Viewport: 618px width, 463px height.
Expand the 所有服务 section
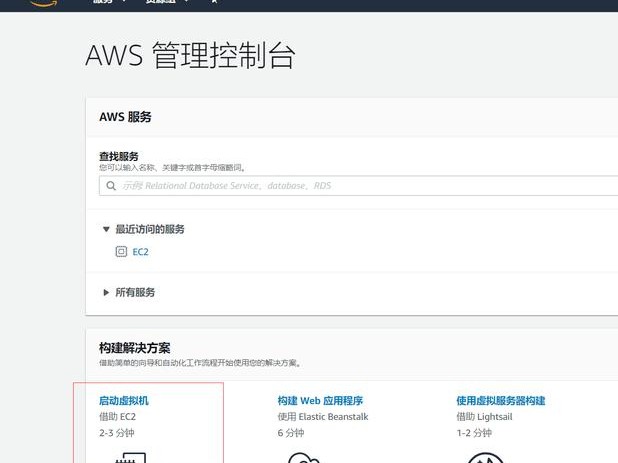[x=106, y=292]
